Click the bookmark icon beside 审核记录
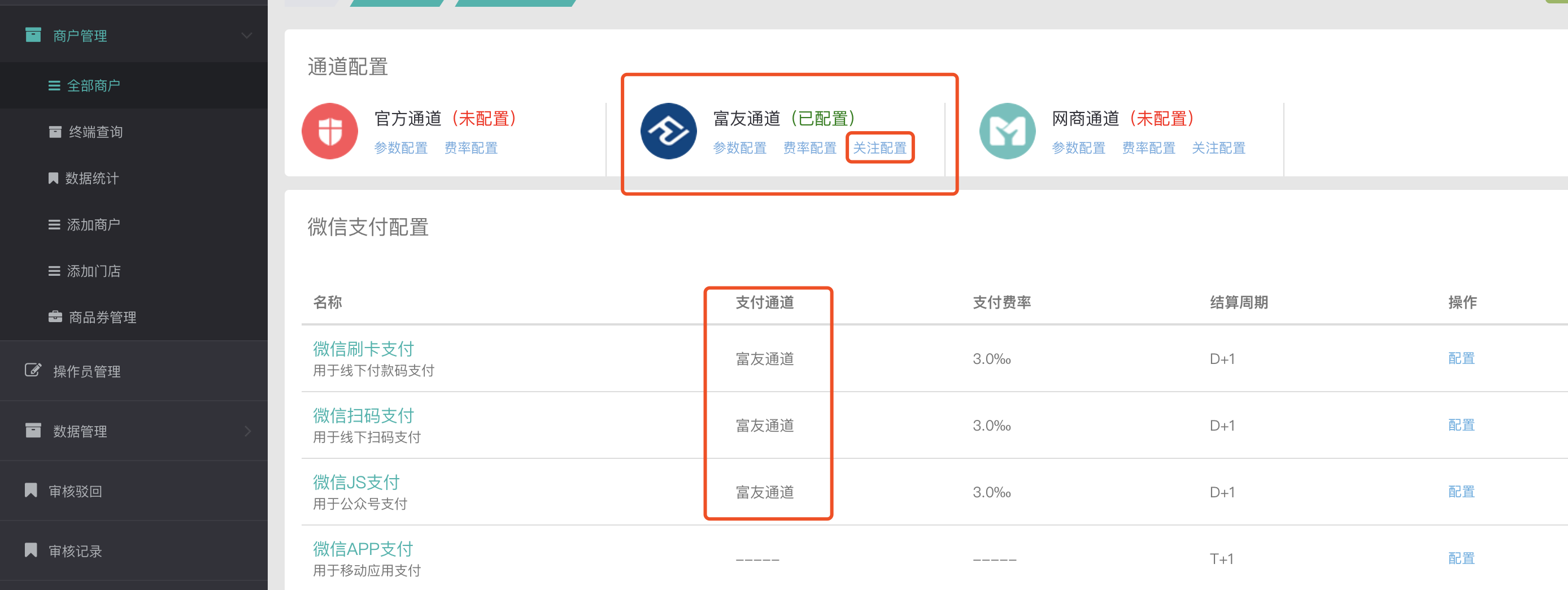Screen dimensions: 1568x590 pos(31,550)
